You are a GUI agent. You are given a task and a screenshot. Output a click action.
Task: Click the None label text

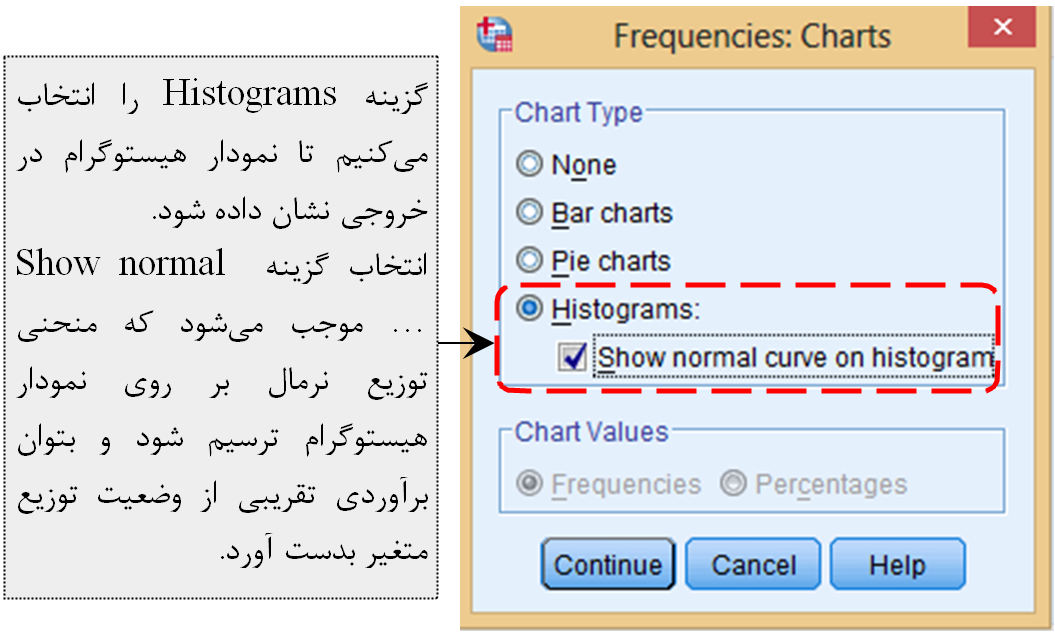[x=583, y=165]
